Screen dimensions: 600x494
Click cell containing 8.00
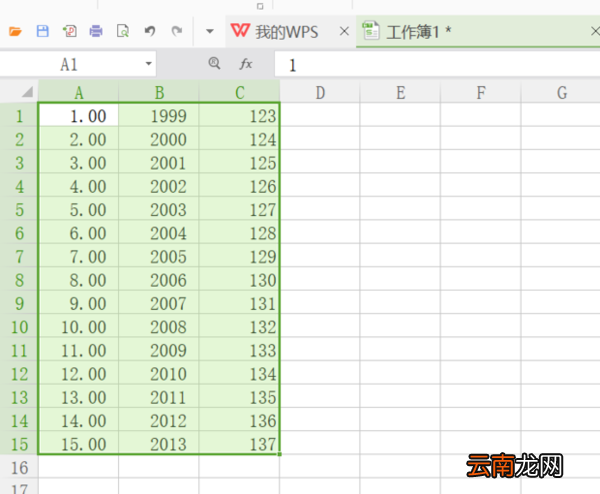[78, 280]
